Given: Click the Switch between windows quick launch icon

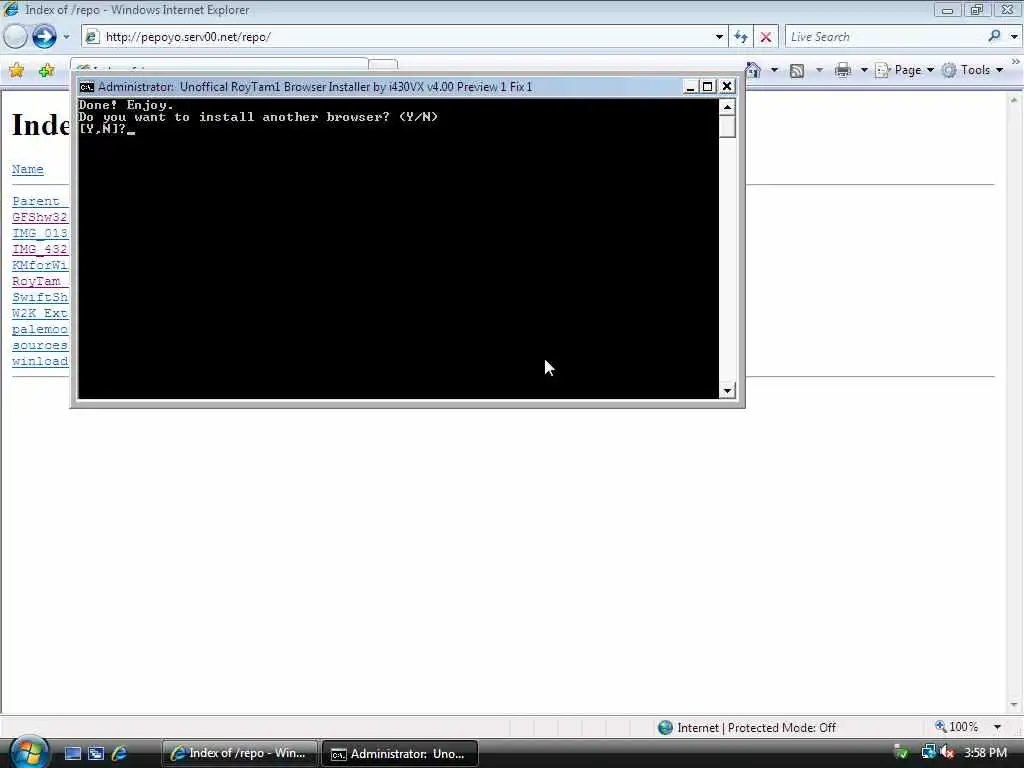Looking at the screenshot, I should [96, 754].
